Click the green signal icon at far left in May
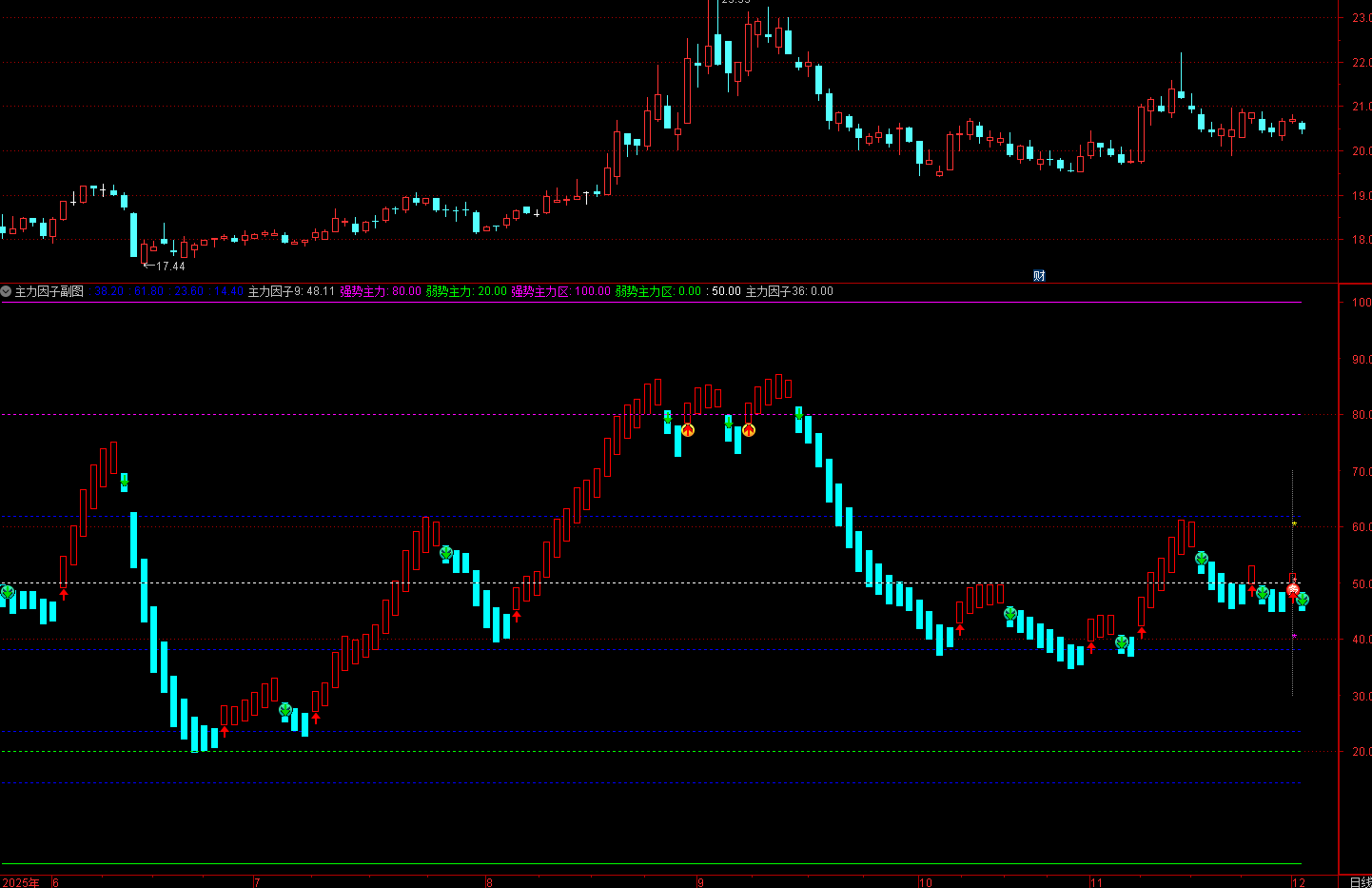Image resolution: width=1372 pixels, height=888 pixels. coord(8,592)
